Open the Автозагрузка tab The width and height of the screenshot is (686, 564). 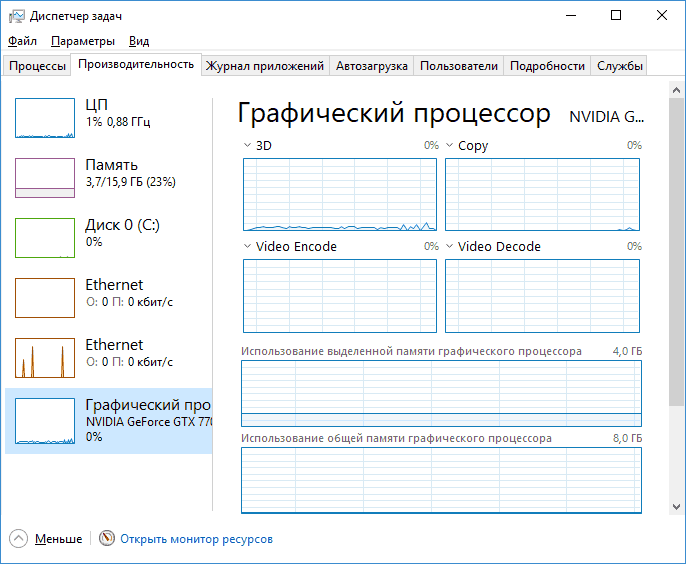click(x=371, y=66)
